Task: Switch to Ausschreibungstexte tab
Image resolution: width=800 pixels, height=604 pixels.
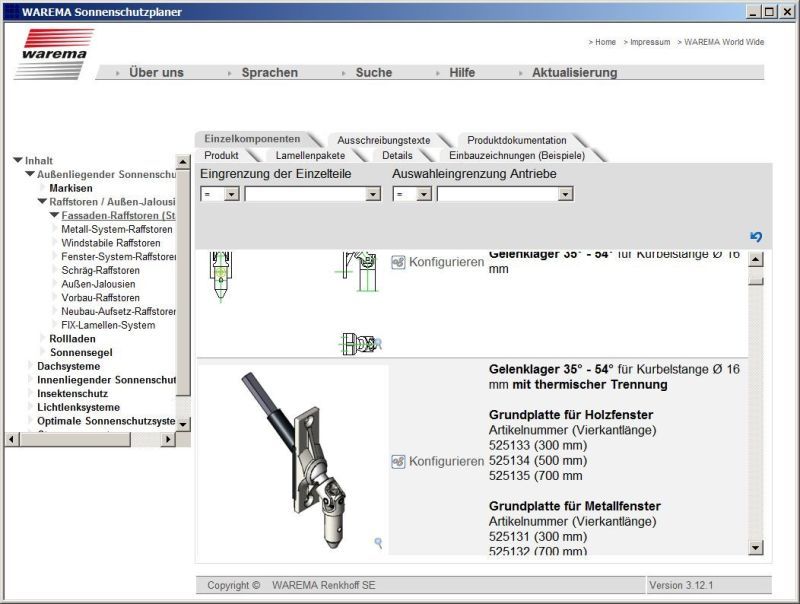Action: pos(384,140)
